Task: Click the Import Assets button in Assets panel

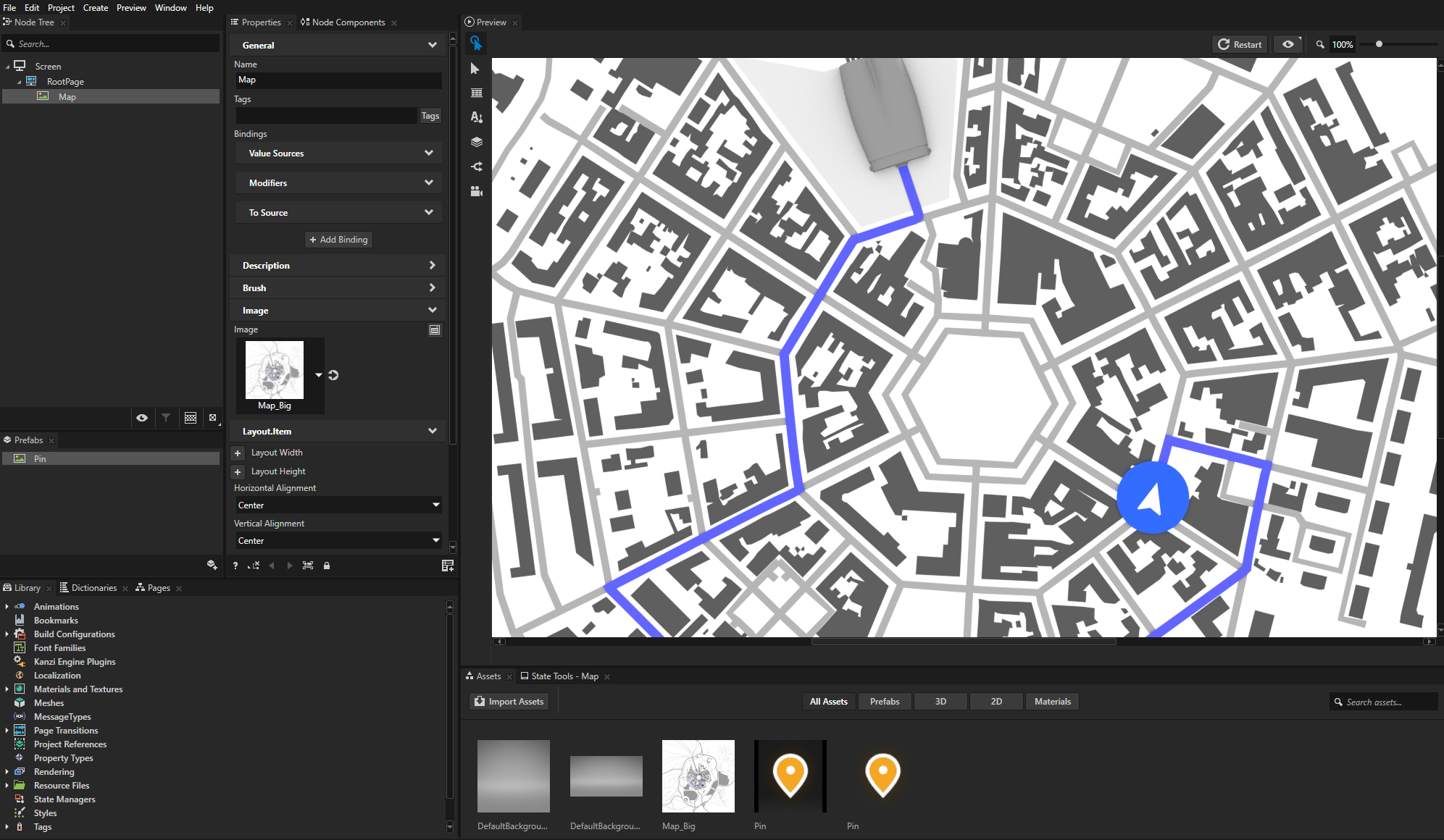Action: coord(509,700)
